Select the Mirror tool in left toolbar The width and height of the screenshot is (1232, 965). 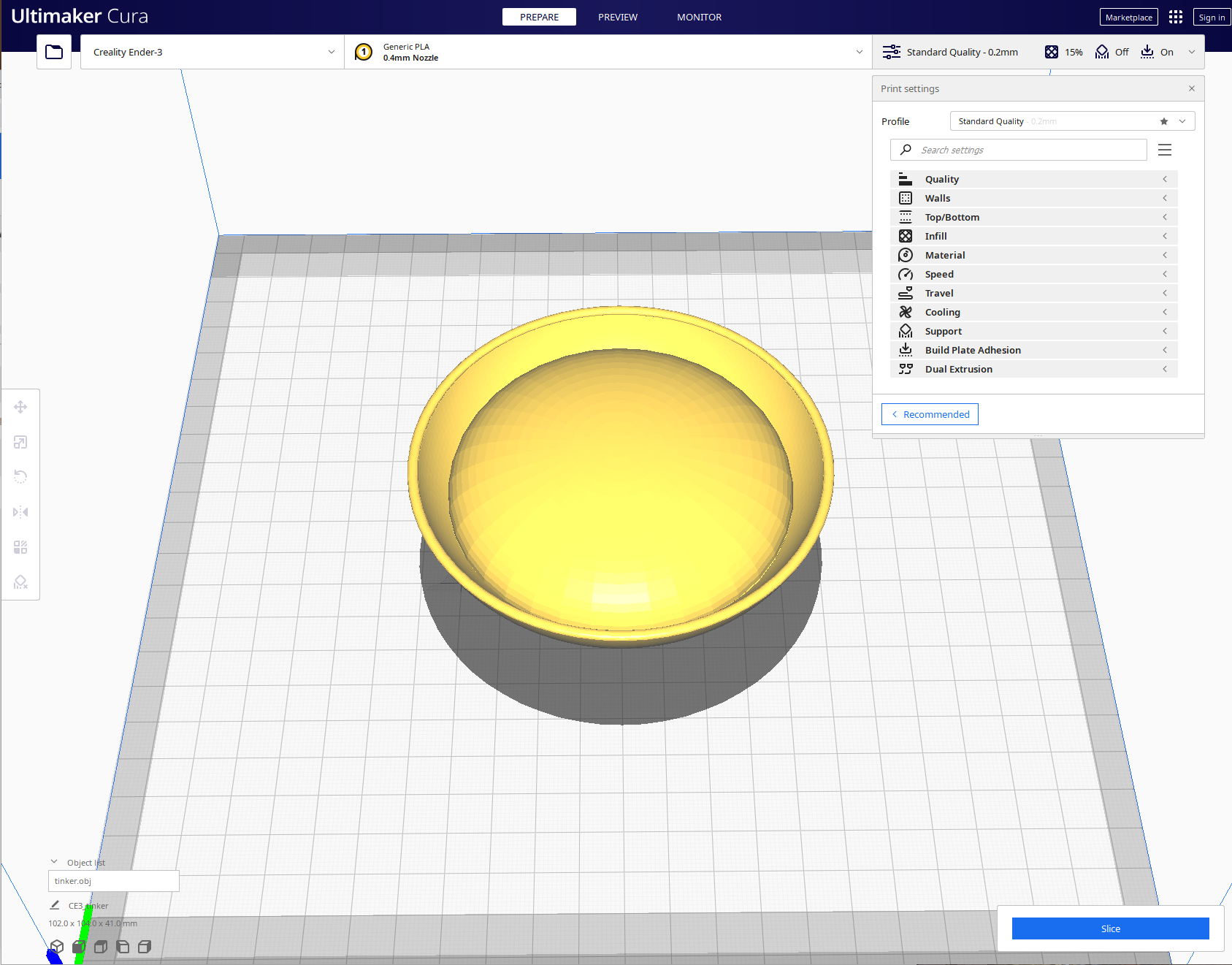click(x=20, y=512)
